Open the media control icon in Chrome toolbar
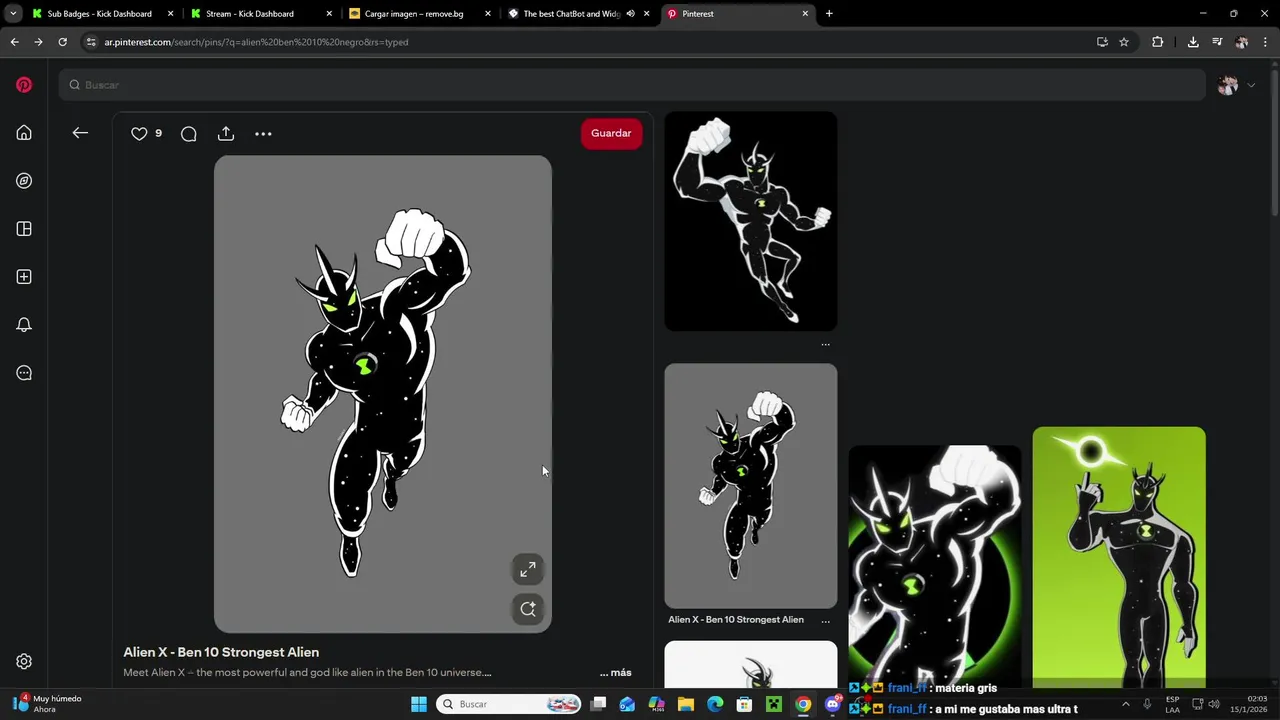 pos(1217,42)
